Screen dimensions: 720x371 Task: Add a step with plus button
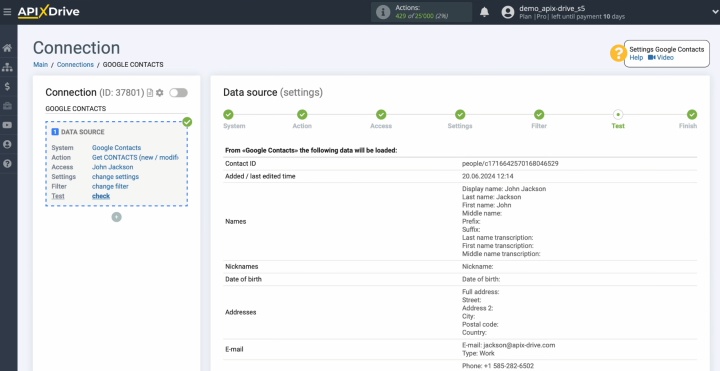coord(117,217)
